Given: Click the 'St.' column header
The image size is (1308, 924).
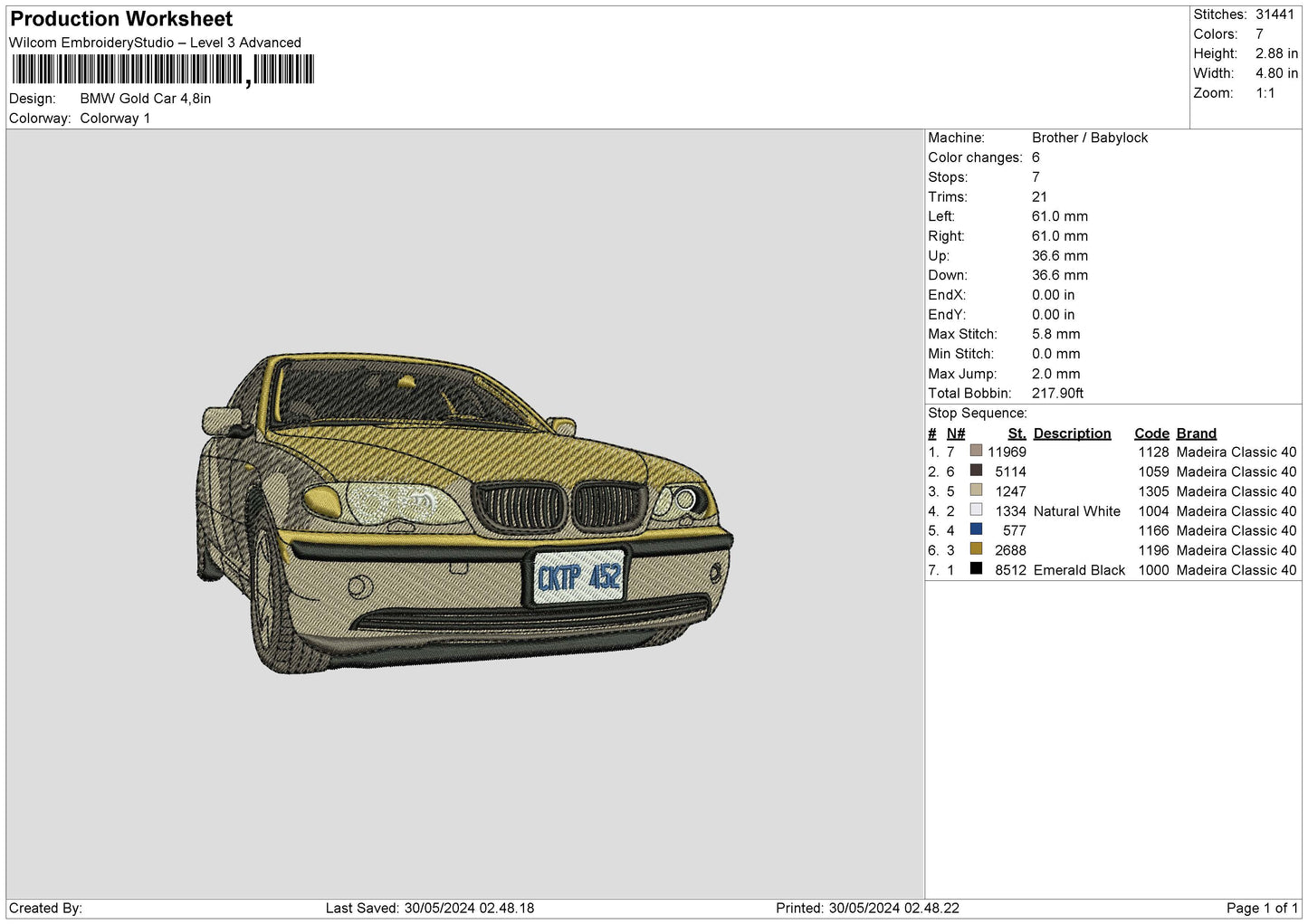Looking at the screenshot, I should click(1017, 433).
